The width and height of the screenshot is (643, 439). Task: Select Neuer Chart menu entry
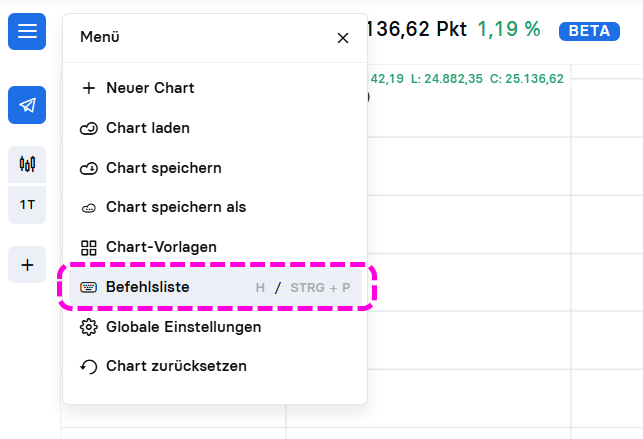coord(150,88)
